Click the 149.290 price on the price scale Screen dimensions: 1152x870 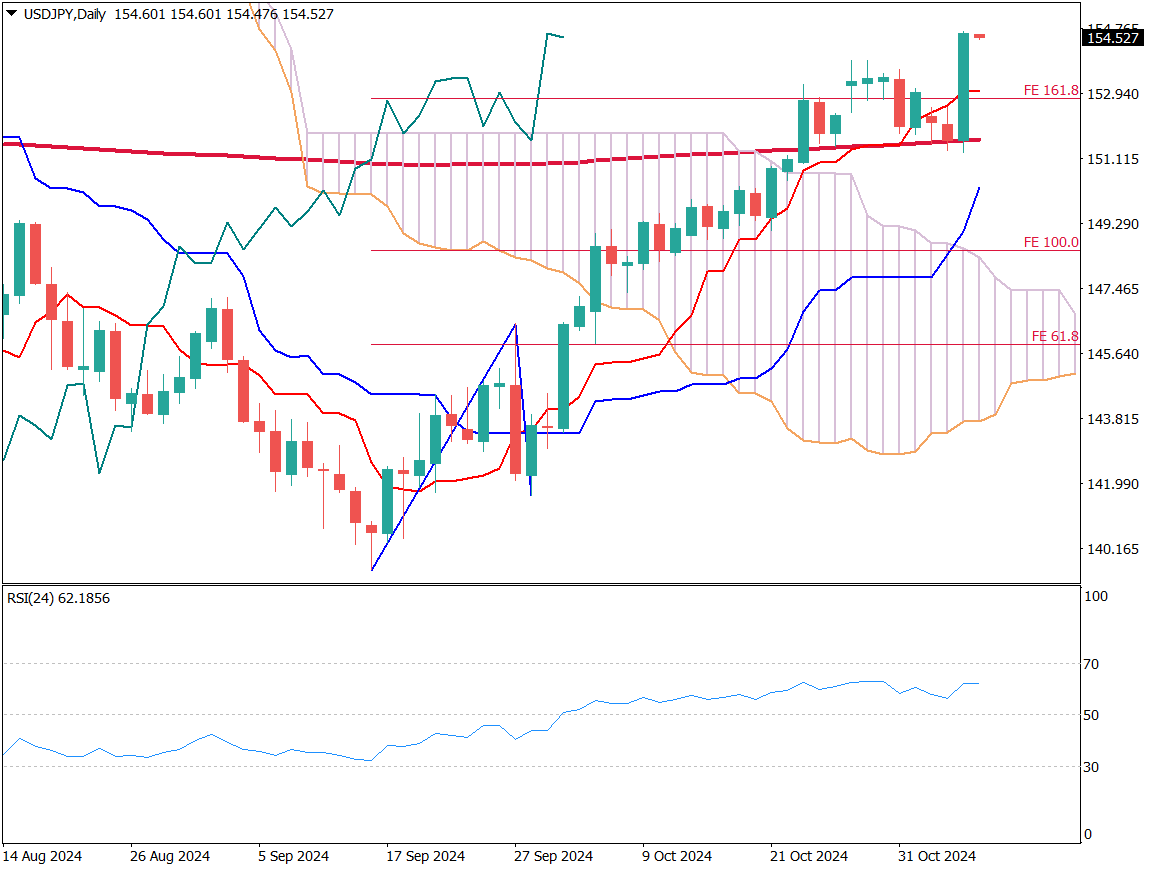point(1112,224)
